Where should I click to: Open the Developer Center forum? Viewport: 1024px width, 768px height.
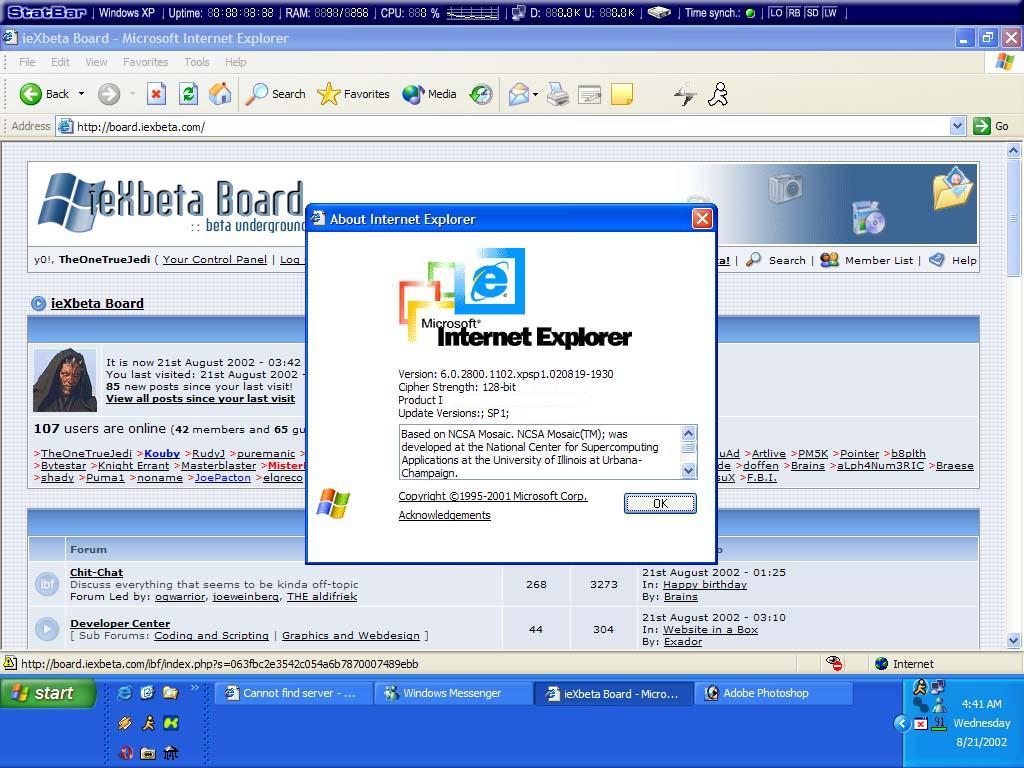coord(120,624)
